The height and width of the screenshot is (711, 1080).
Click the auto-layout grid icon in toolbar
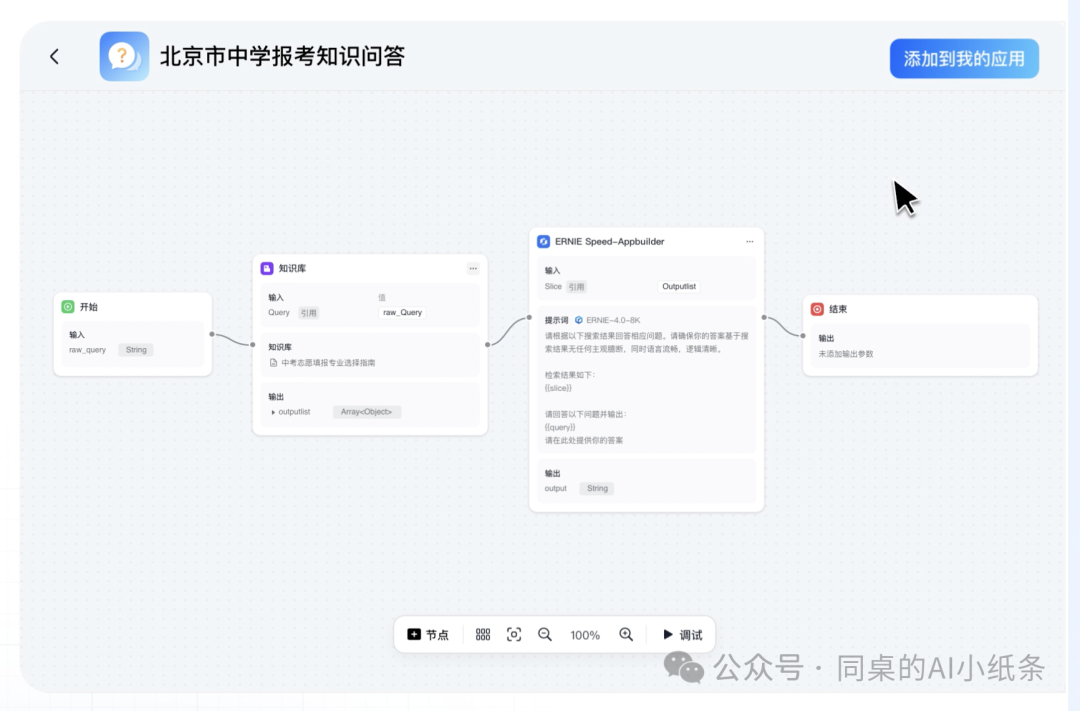click(483, 635)
